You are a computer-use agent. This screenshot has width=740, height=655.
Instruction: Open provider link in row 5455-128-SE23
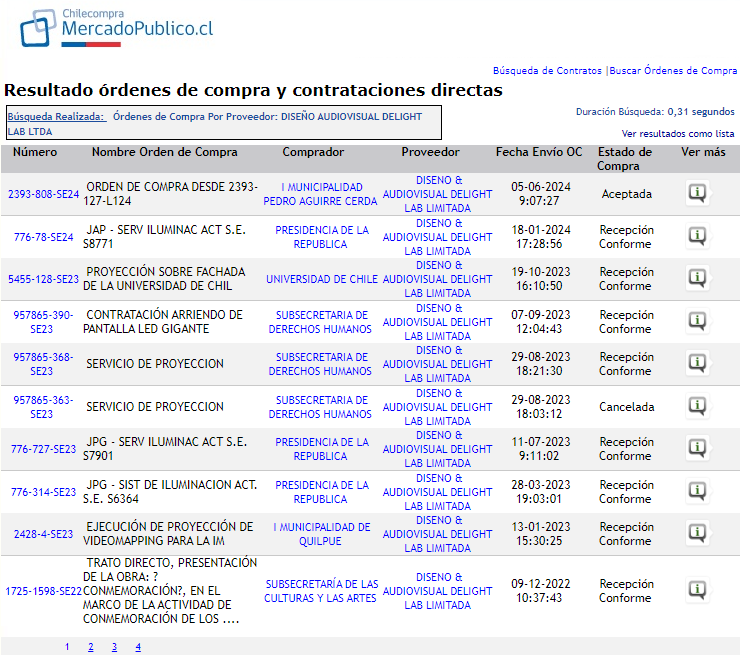[437, 279]
